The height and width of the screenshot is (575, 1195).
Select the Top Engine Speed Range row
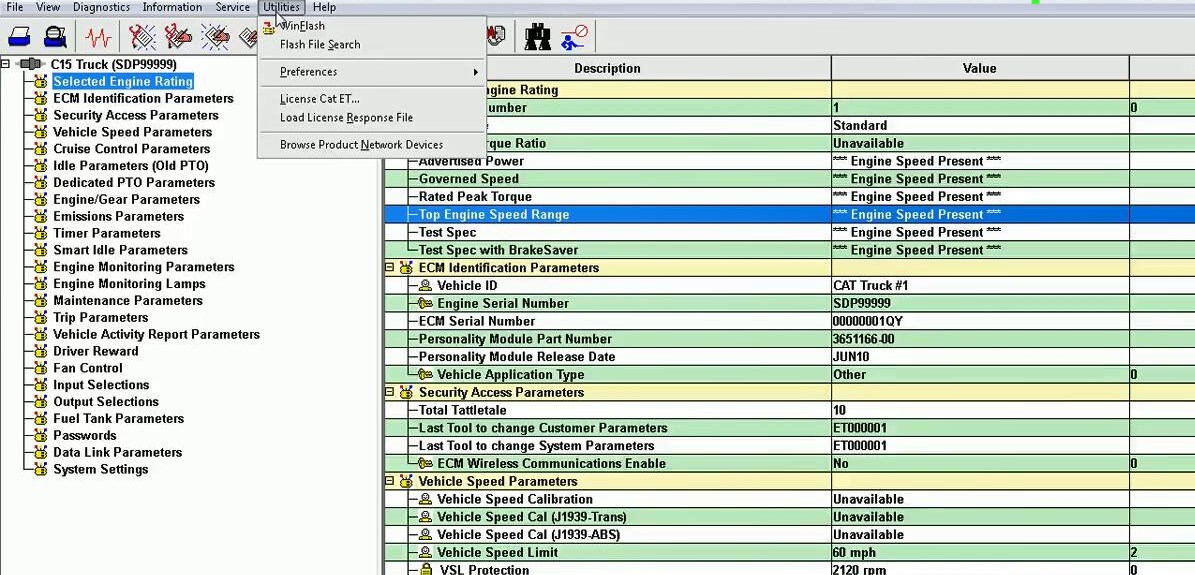click(789, 215)
